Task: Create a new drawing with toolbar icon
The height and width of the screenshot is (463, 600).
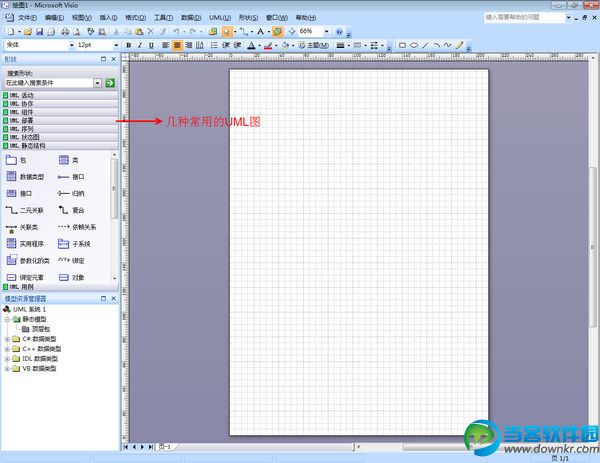Action: click(11, 32)
